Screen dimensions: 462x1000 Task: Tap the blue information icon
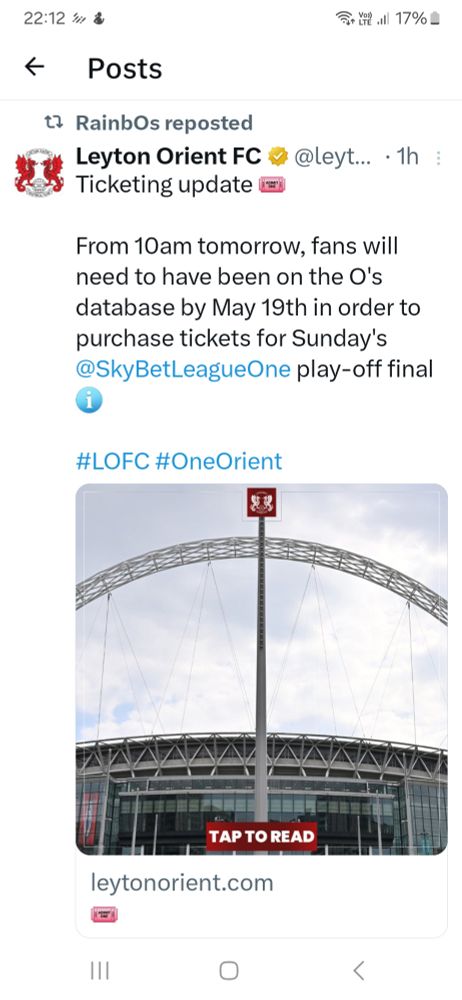tap(89, 400)
